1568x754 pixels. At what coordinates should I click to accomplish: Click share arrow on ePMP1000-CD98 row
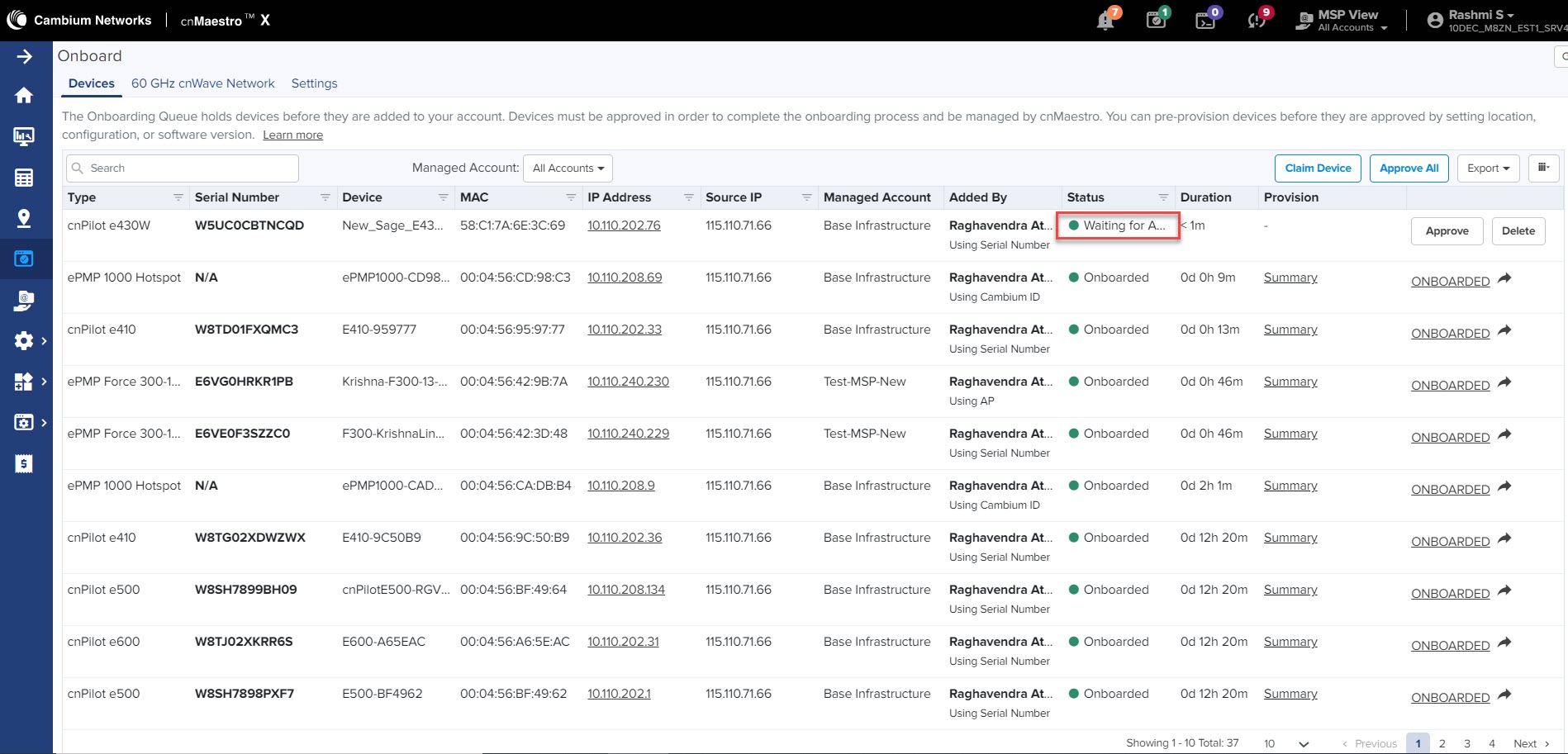1504,279
